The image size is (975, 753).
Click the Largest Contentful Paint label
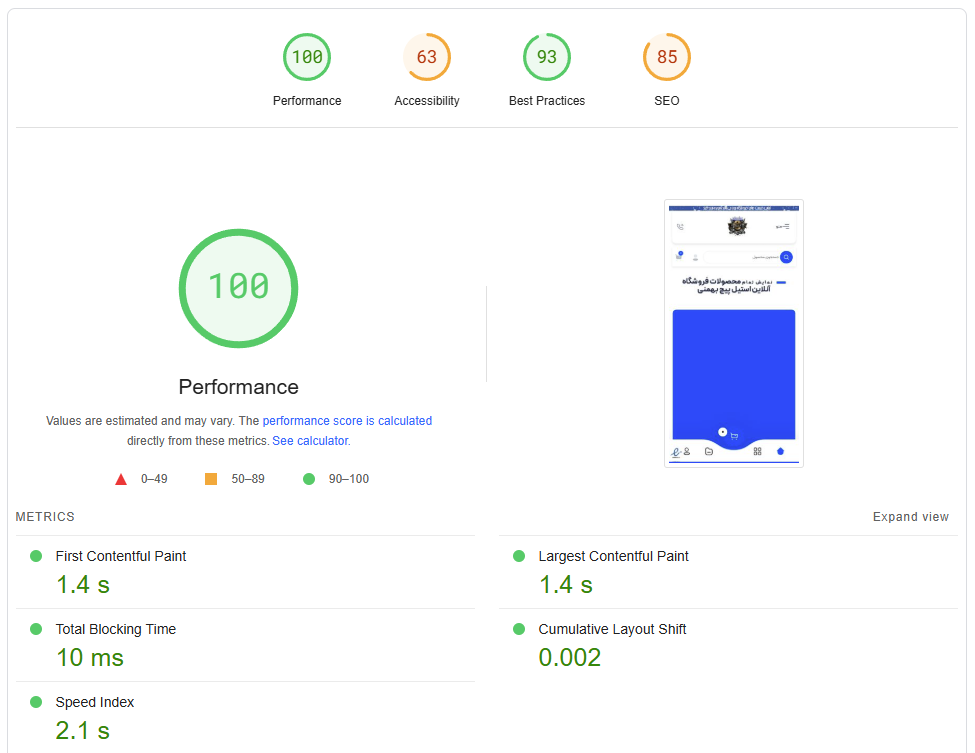613,557
